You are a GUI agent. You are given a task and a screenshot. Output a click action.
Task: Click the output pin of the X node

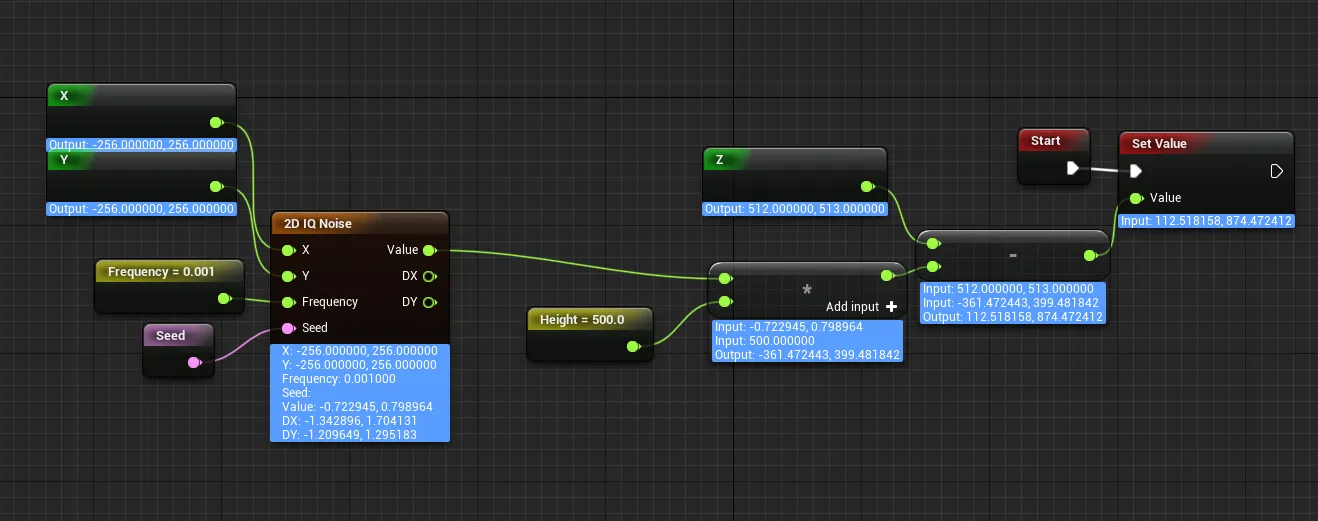(x=215, y=123)
